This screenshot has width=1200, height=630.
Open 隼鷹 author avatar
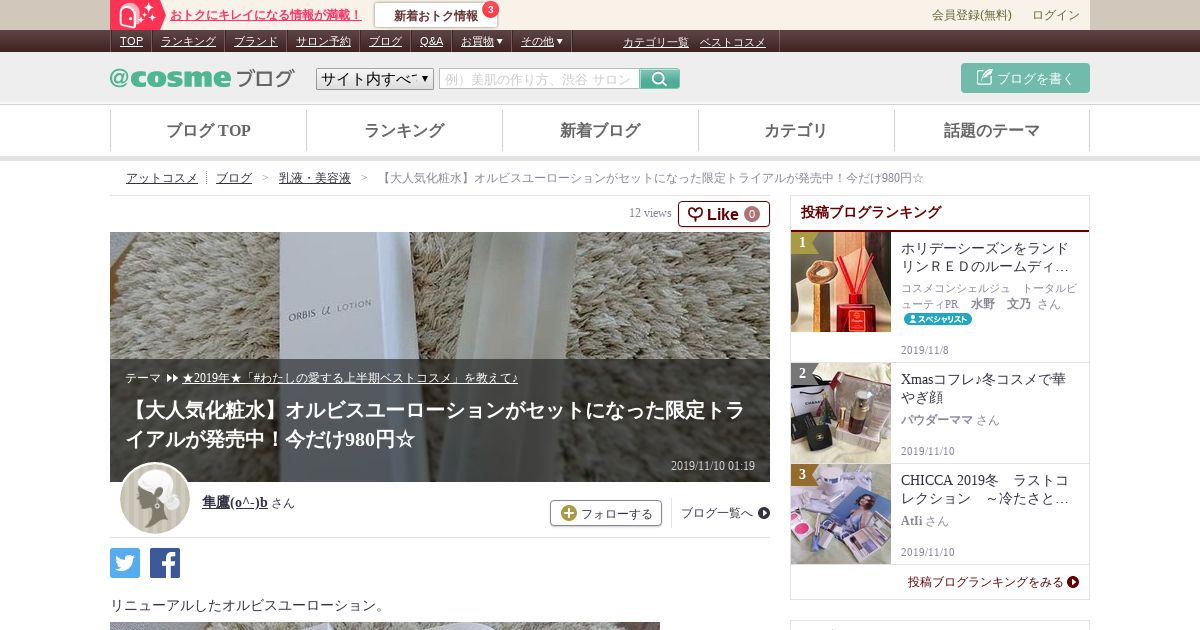click(155, 498)
